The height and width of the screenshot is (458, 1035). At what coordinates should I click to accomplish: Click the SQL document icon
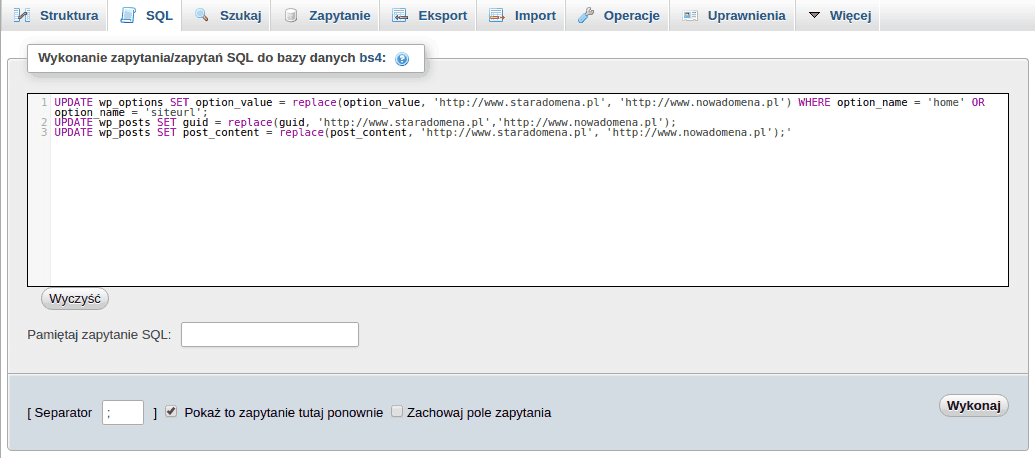click(x=128, y=15)
